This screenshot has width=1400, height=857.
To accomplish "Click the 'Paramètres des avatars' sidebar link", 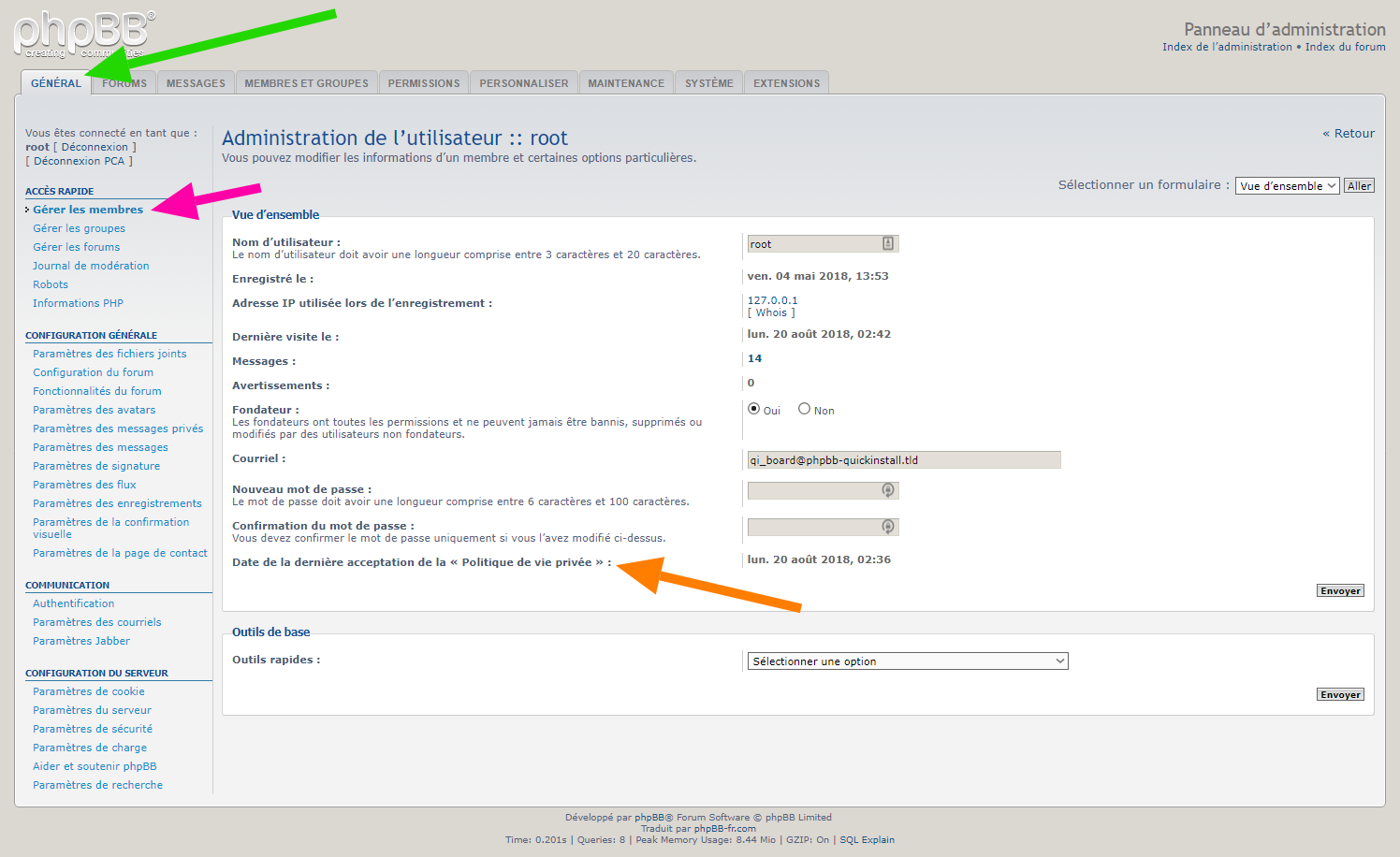I will (x=94, y=410).
